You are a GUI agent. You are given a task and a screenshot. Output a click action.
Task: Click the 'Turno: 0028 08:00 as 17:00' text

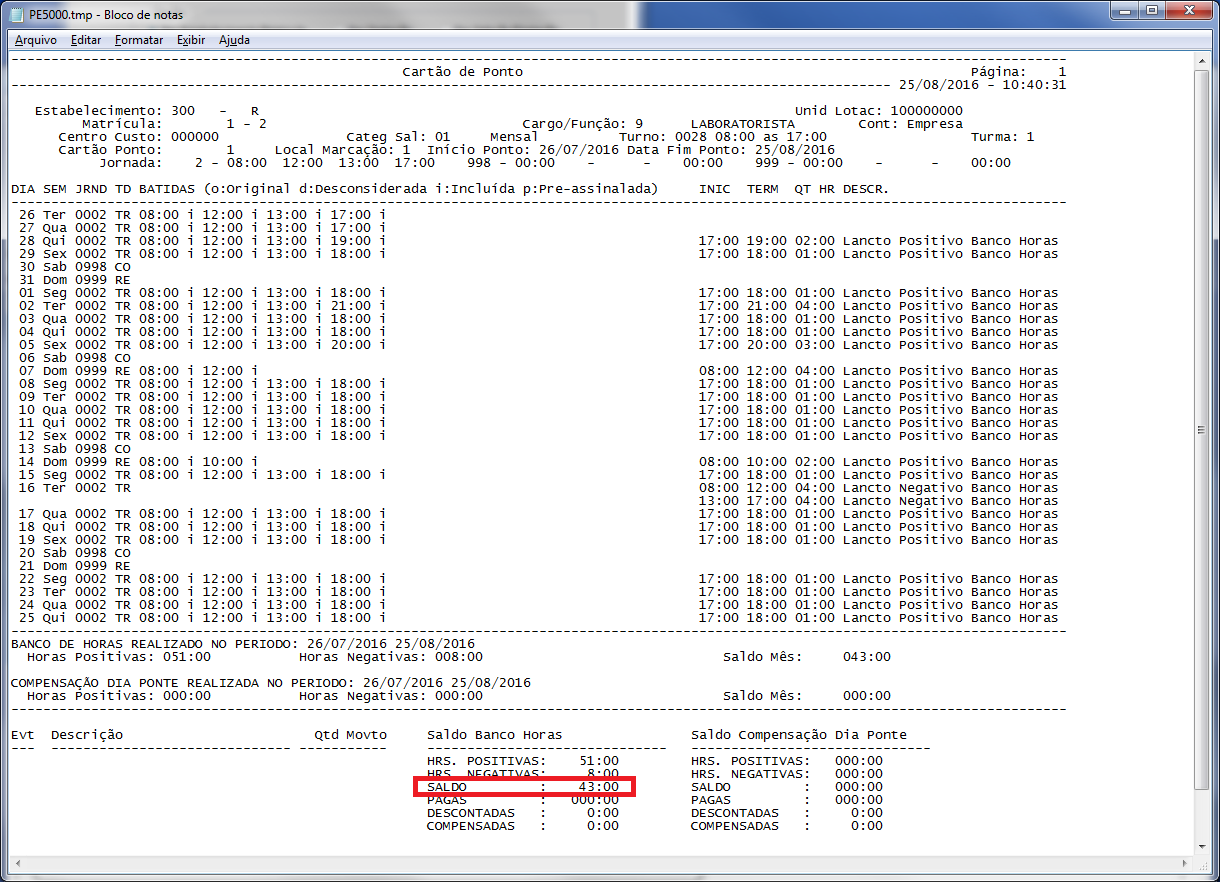click(723, 137)
